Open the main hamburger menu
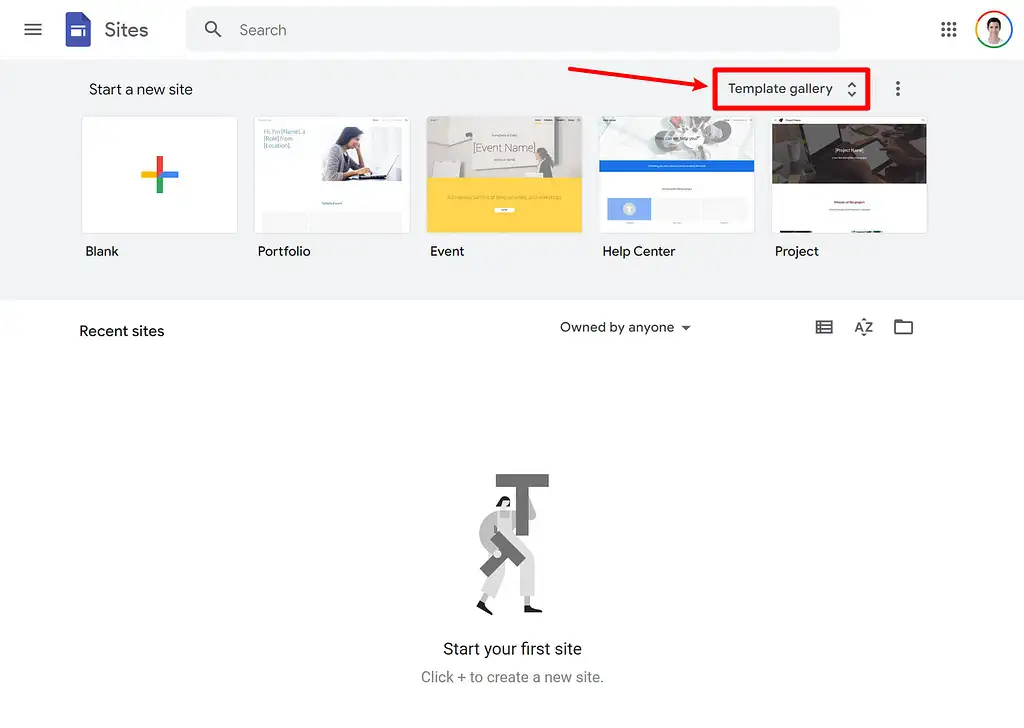Viewport: 1024px width, 728px height. [x=33, y=29]
